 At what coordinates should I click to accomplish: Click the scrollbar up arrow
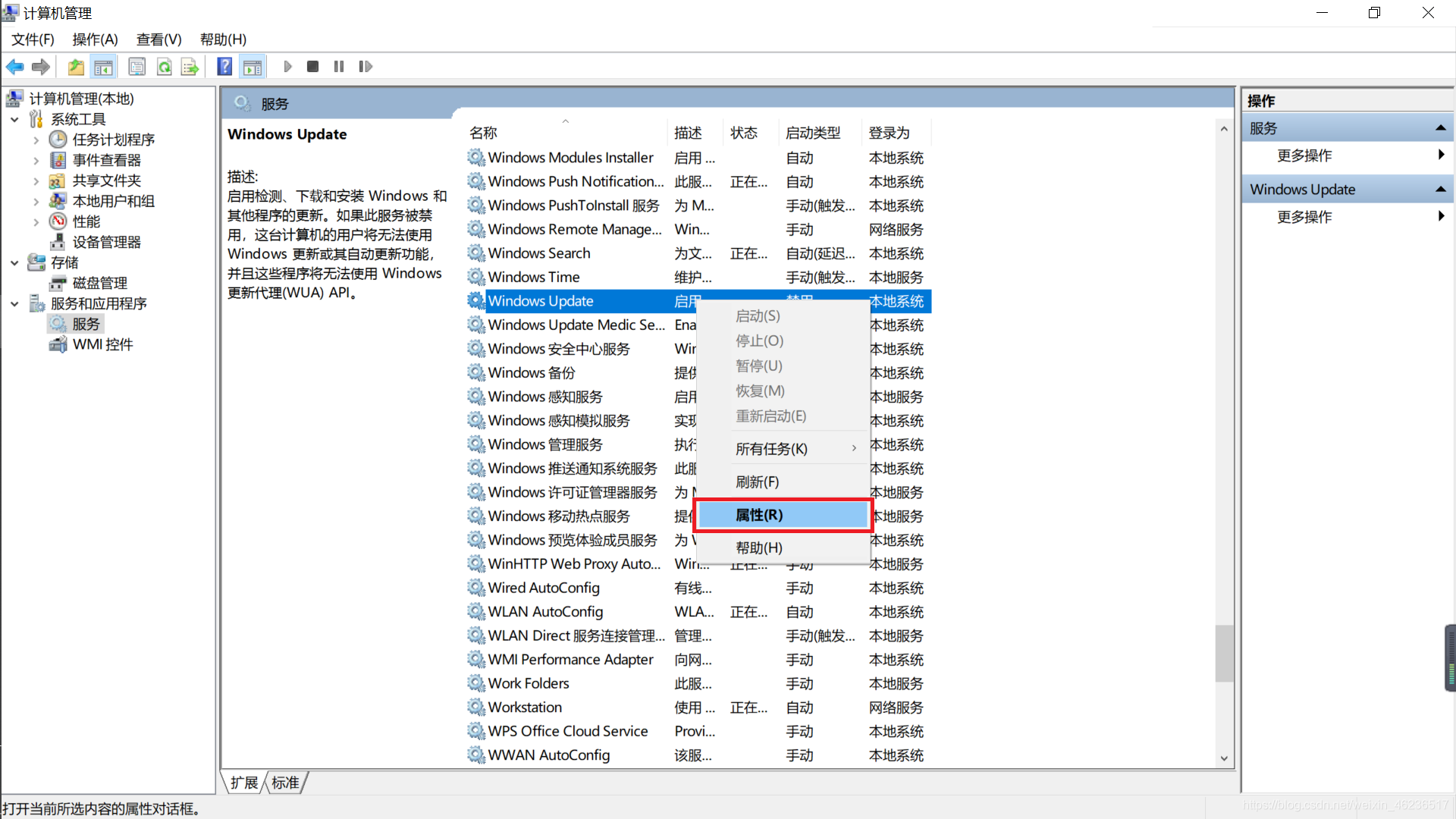(1223, 129)
